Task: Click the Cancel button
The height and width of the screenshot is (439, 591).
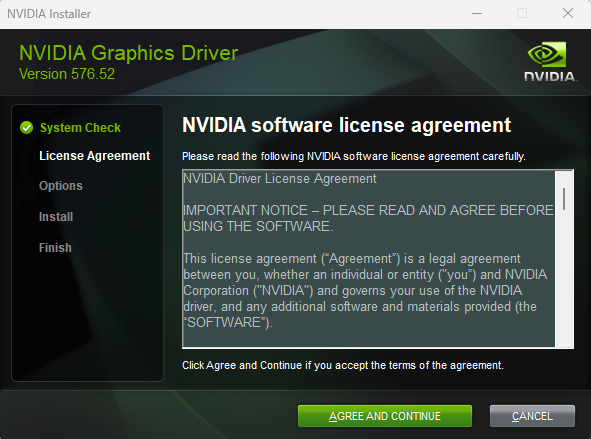Action: coord(532,416)
